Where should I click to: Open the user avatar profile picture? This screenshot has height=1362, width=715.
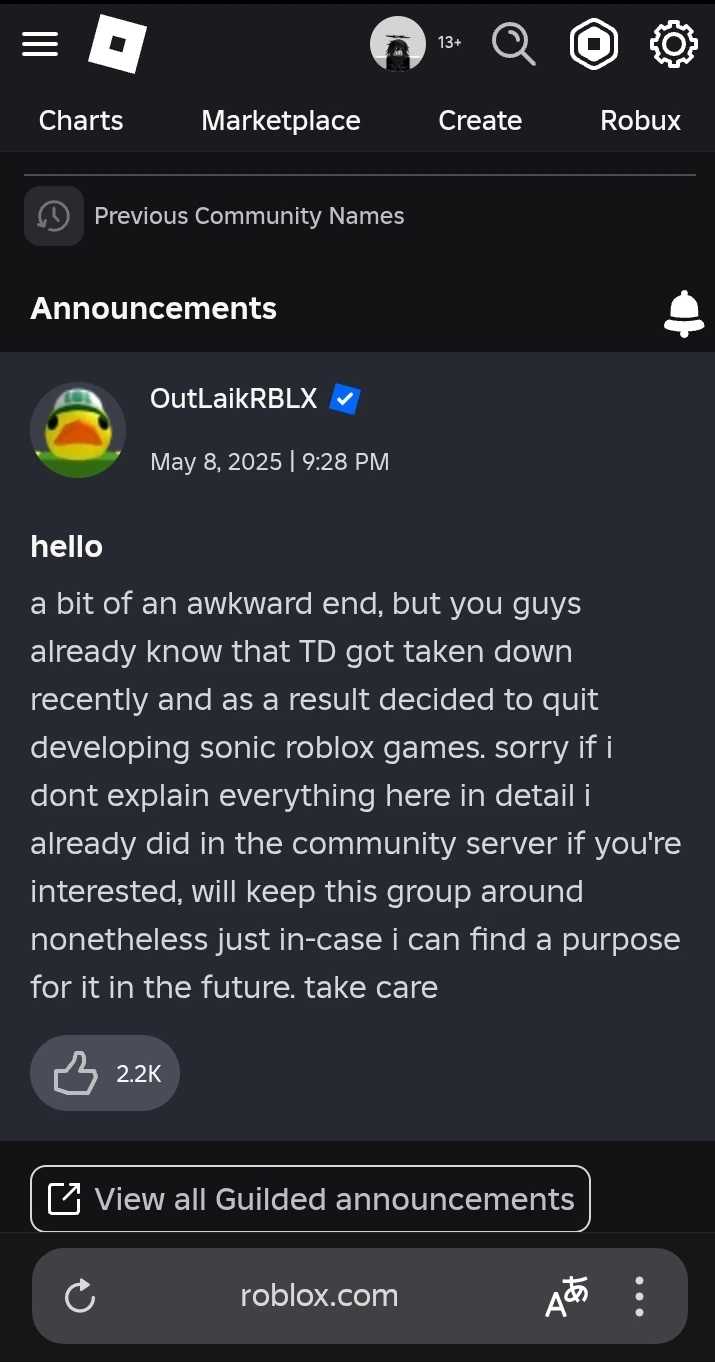pos(398,45)
